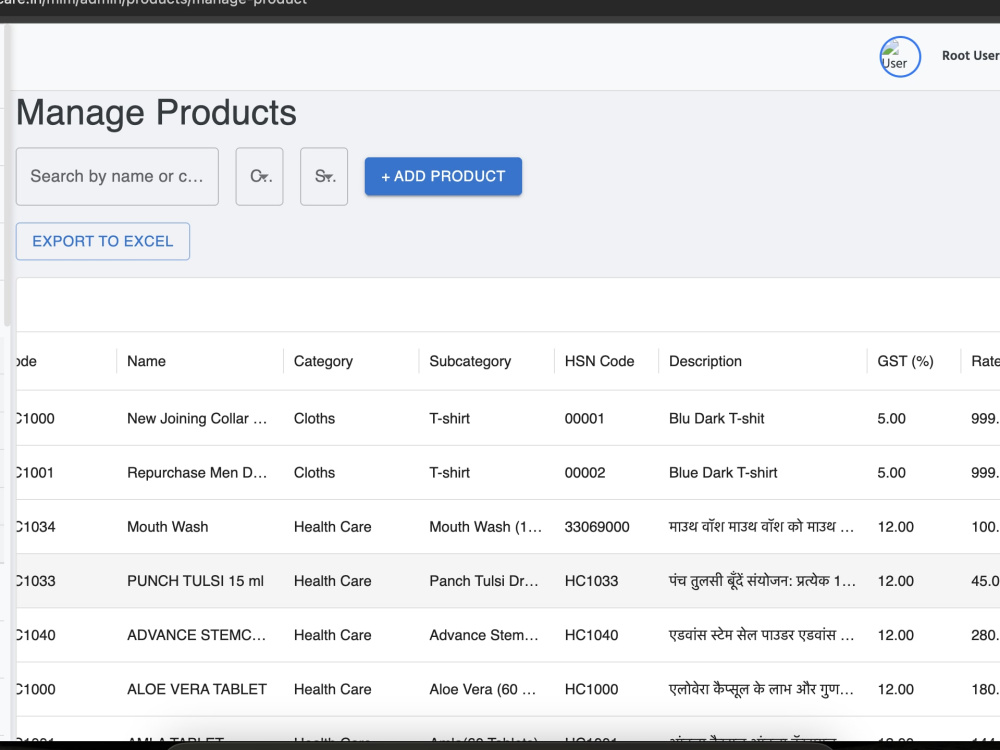This screenshot has height=750, width=1000.
Task: Sort by the Category column header
Action: (x=323, y=361)
